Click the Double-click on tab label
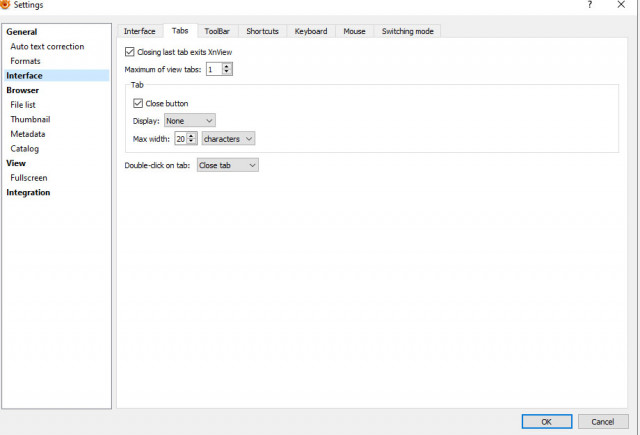 pos(157,165)
